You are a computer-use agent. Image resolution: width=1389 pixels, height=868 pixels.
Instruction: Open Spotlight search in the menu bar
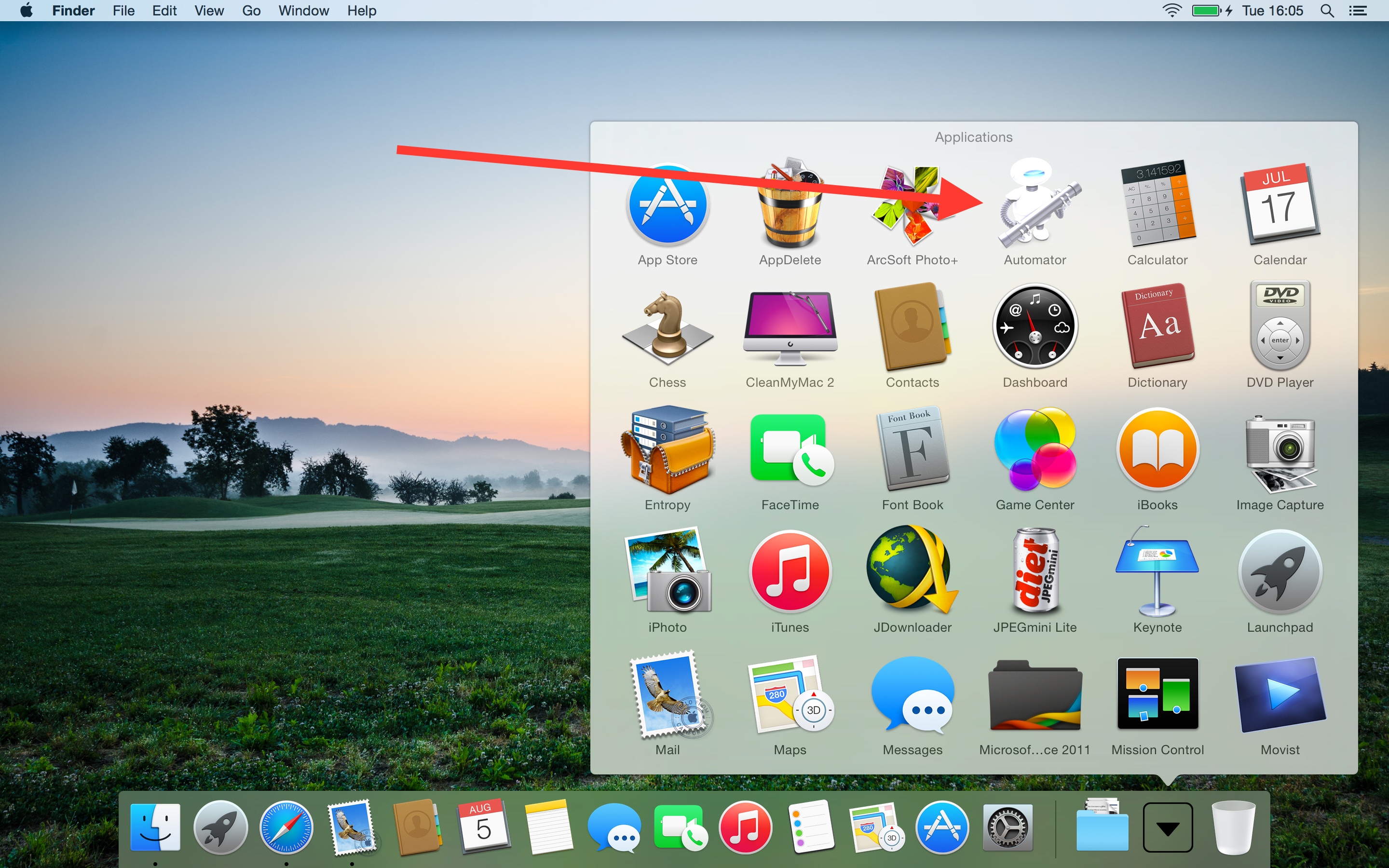(x=1327, y=10)
